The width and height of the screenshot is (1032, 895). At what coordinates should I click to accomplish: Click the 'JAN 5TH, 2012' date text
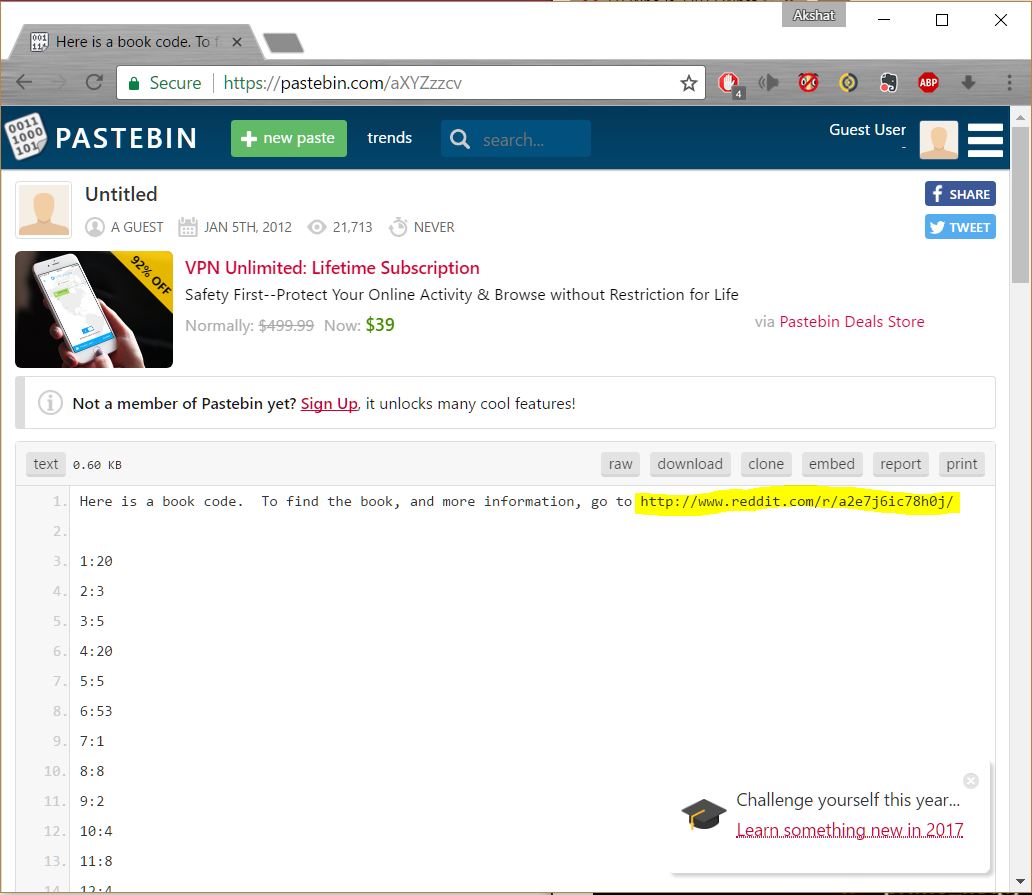point(247,227)
